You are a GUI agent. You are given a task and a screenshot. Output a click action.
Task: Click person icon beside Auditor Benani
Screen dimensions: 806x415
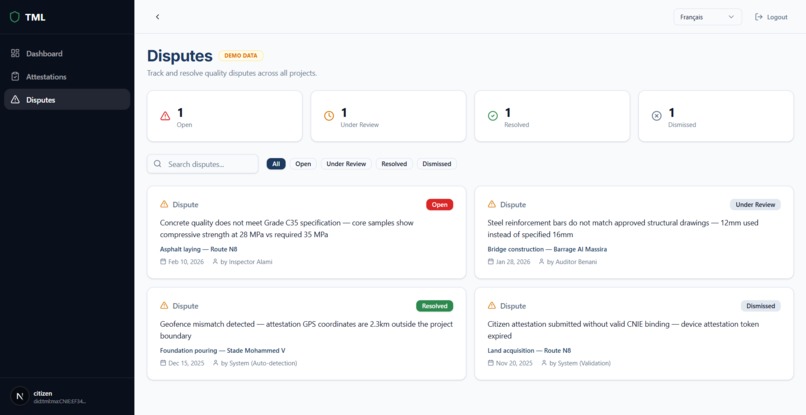coord(541,262)
